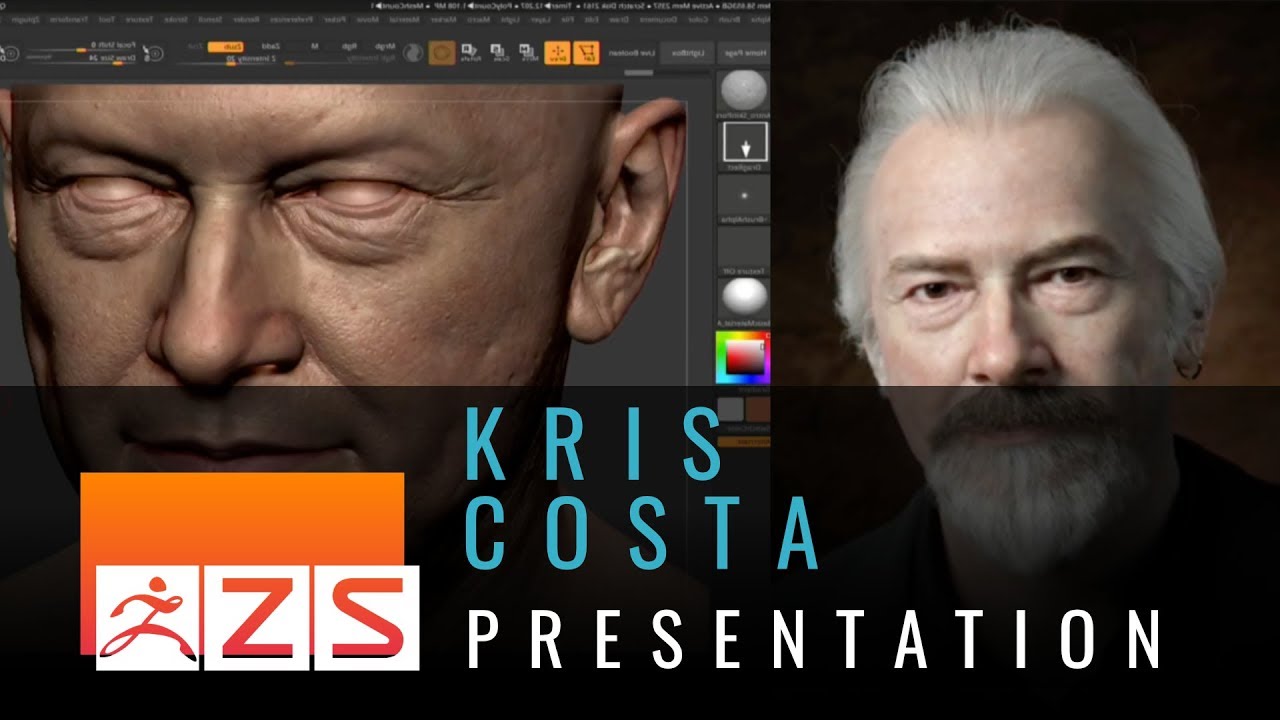Open the Render menu
Image resolution: width=1280 pixels, height=720 pixels.
click(246, 20)
